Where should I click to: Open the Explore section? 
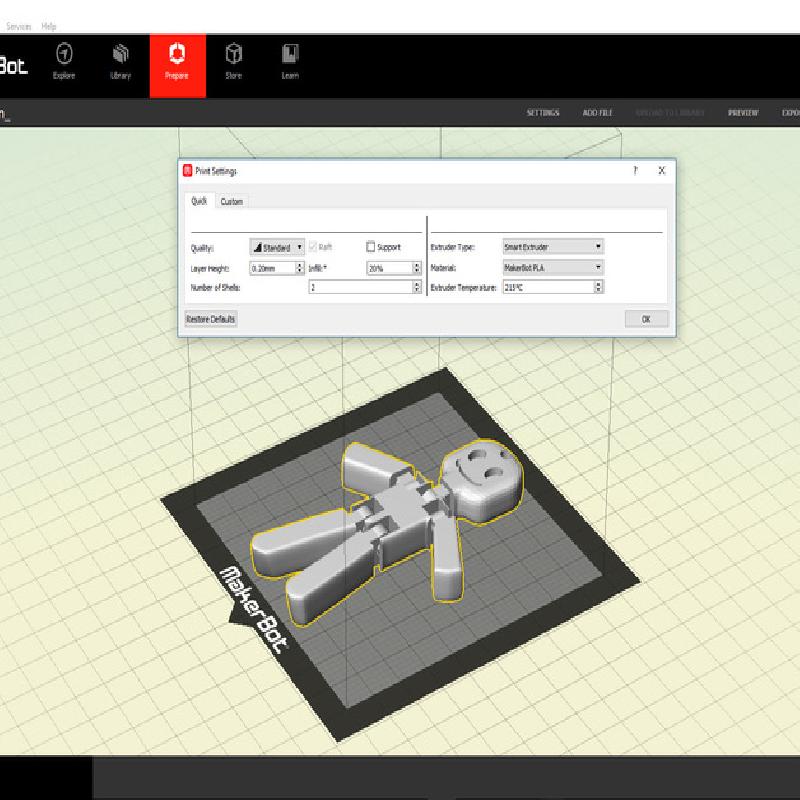[64, 61]
